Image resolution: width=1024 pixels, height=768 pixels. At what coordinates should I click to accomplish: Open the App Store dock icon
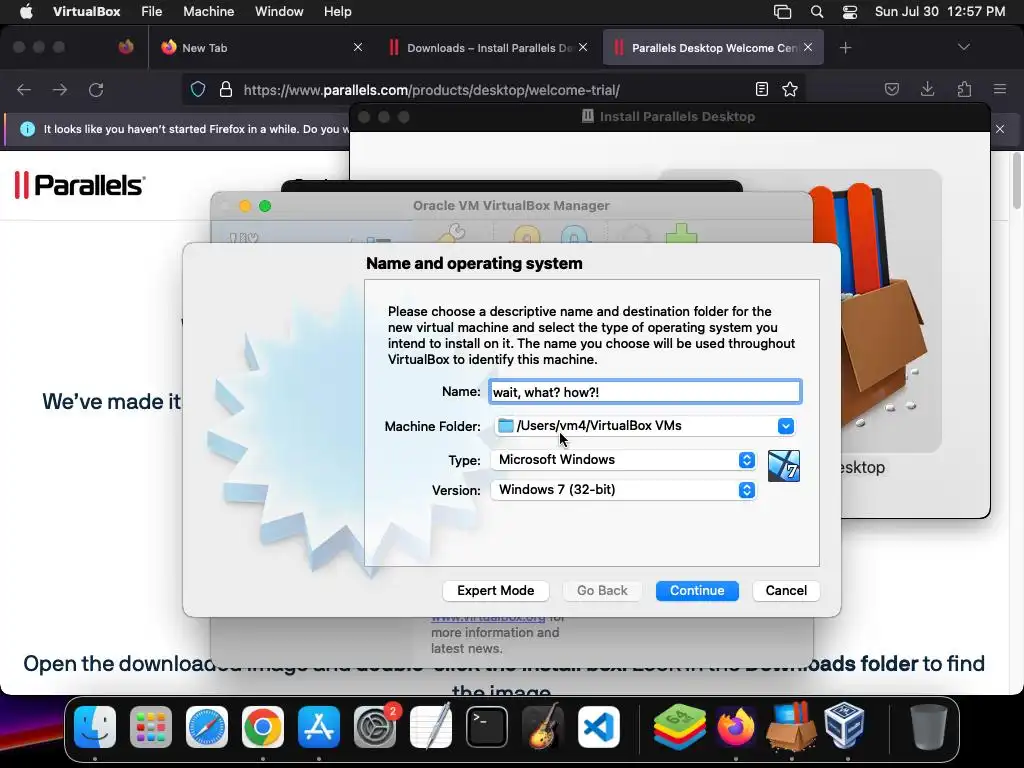pos(319,727)
